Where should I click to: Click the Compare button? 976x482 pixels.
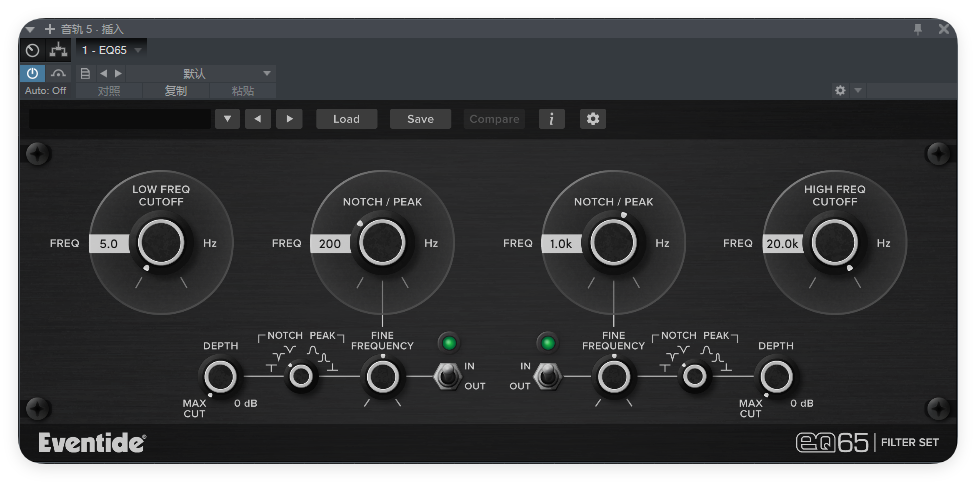pos(494,119)
